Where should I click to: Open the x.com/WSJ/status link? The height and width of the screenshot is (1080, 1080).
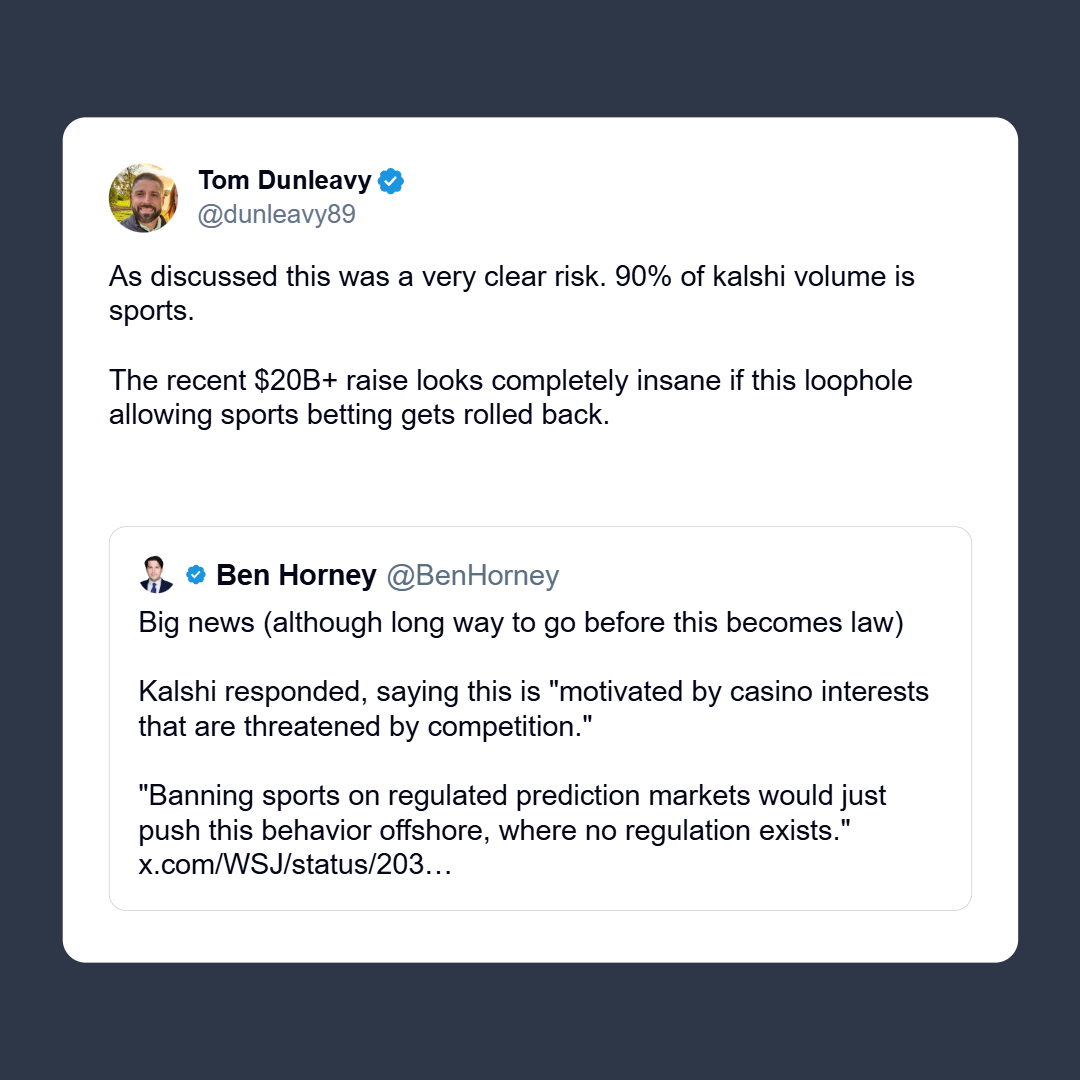pos(295,865)
